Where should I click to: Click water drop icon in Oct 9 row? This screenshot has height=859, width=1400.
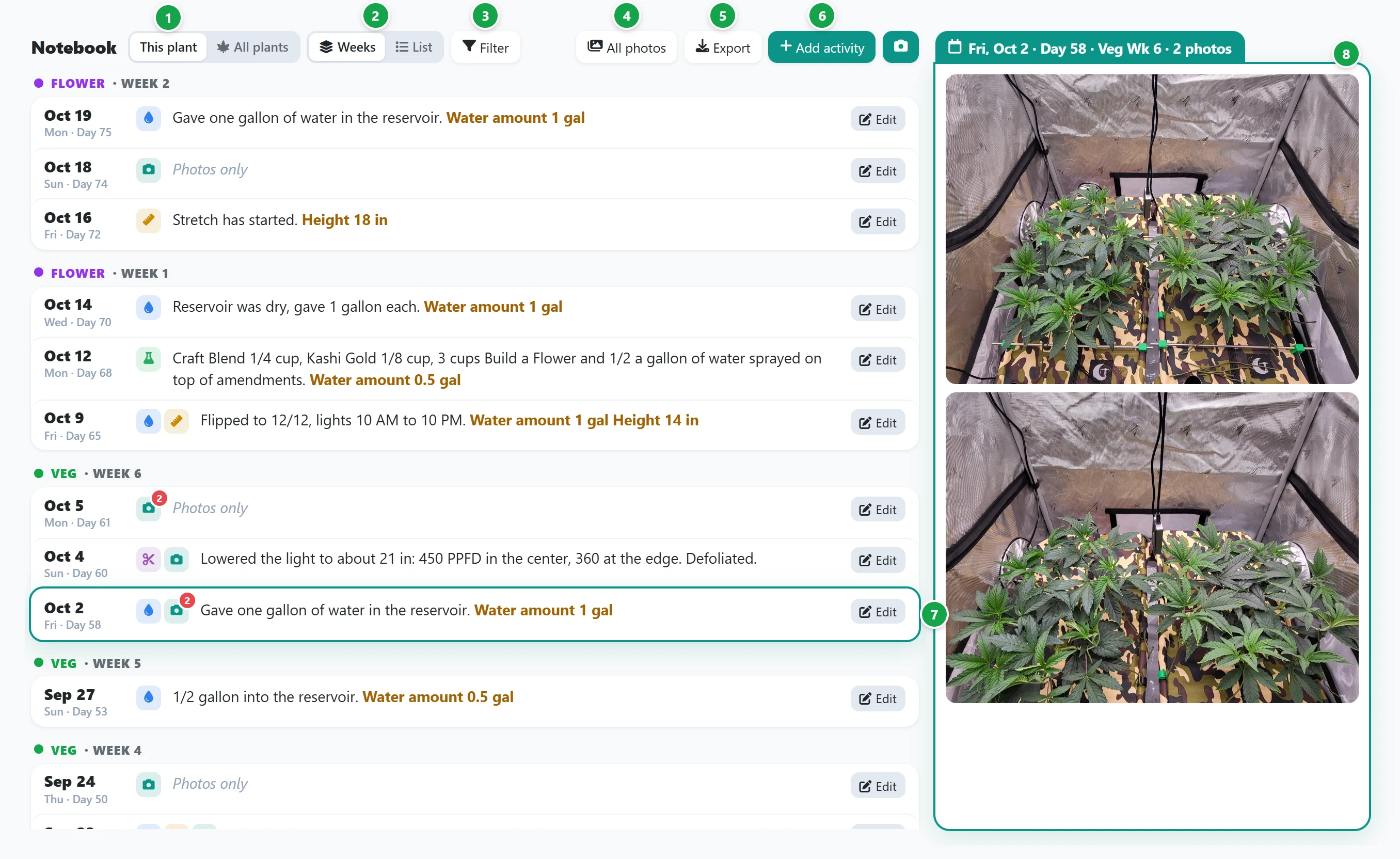tap(148, 421)
